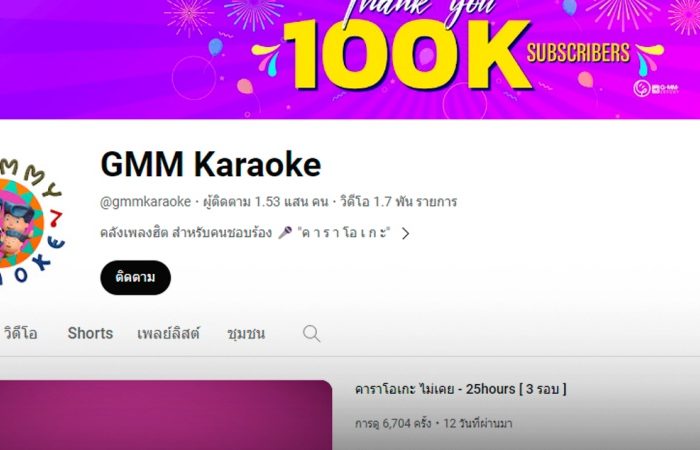Click the 6,704 views video metadata line
The width and height of the screenshot is (700, 450).
(433, 423)
